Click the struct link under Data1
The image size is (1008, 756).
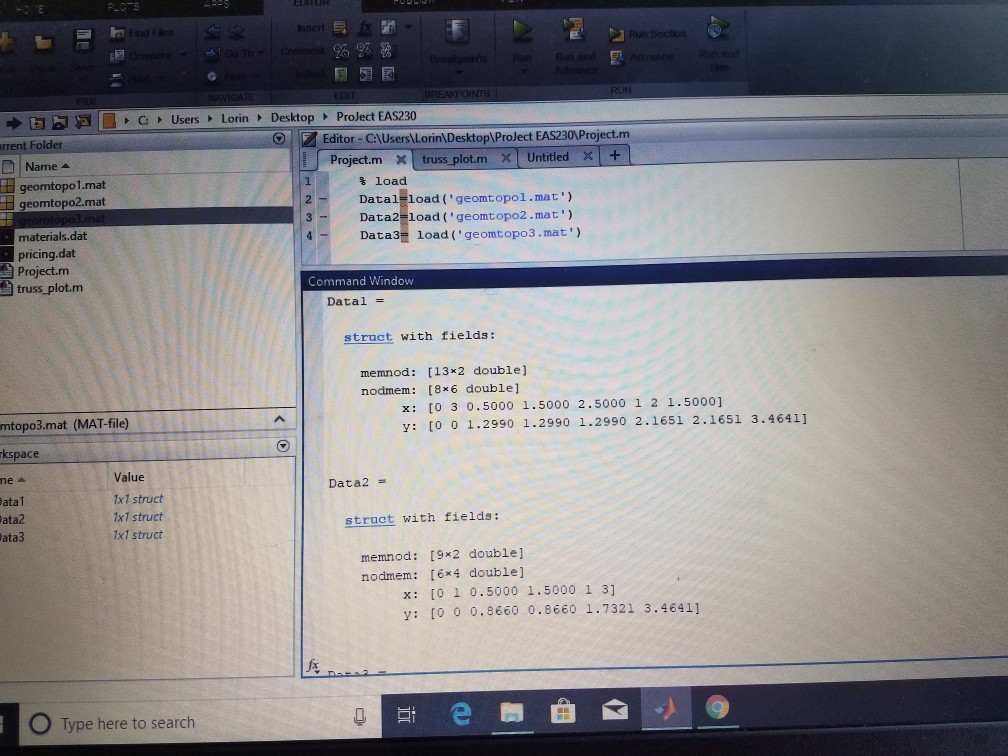click(367, 336)
